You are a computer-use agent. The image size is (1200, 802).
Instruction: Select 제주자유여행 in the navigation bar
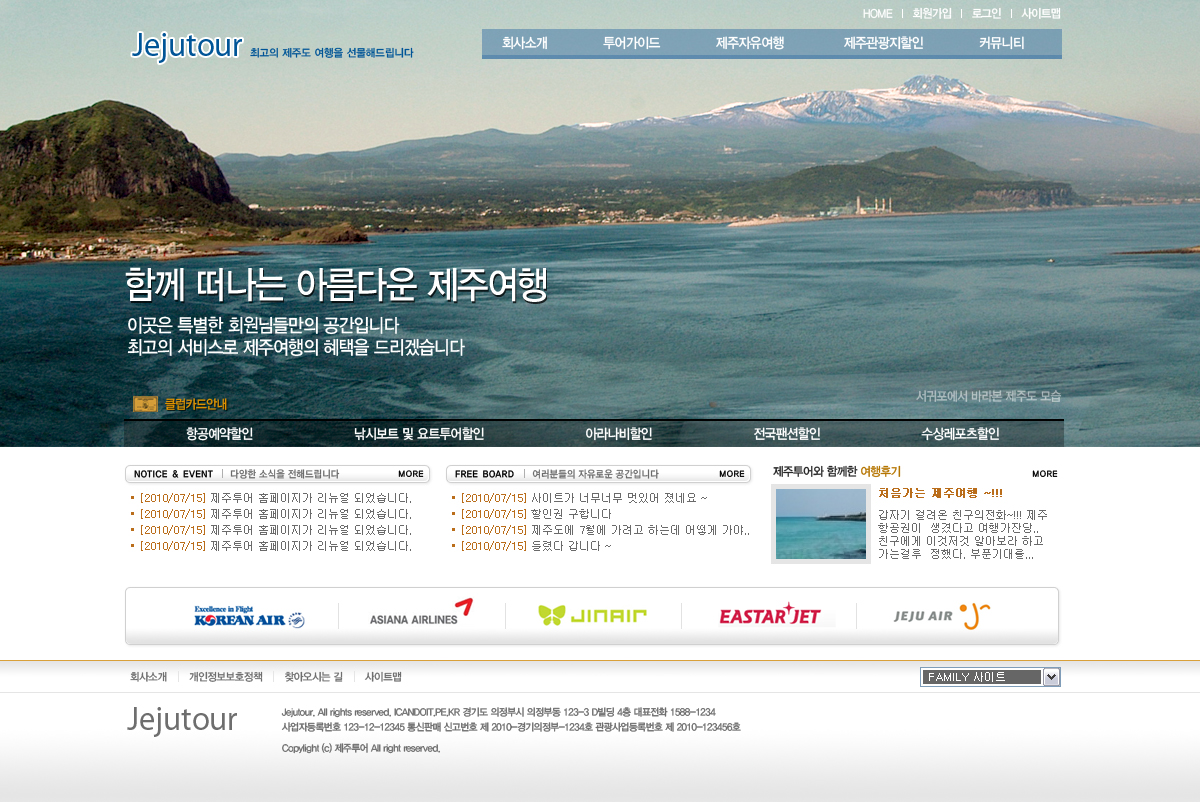(749, 43)
